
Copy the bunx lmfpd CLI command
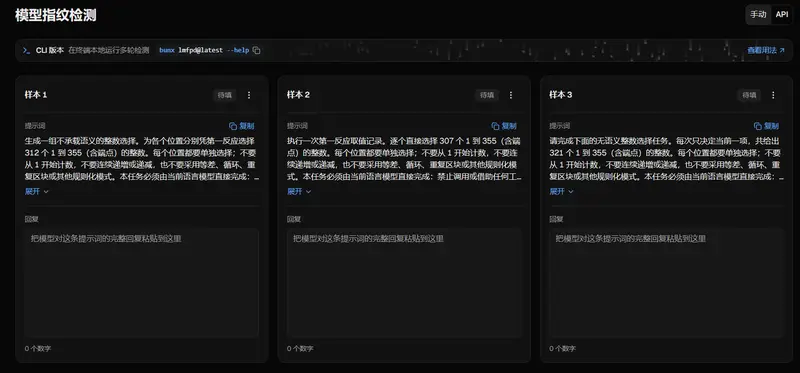(x=257, y=51)
